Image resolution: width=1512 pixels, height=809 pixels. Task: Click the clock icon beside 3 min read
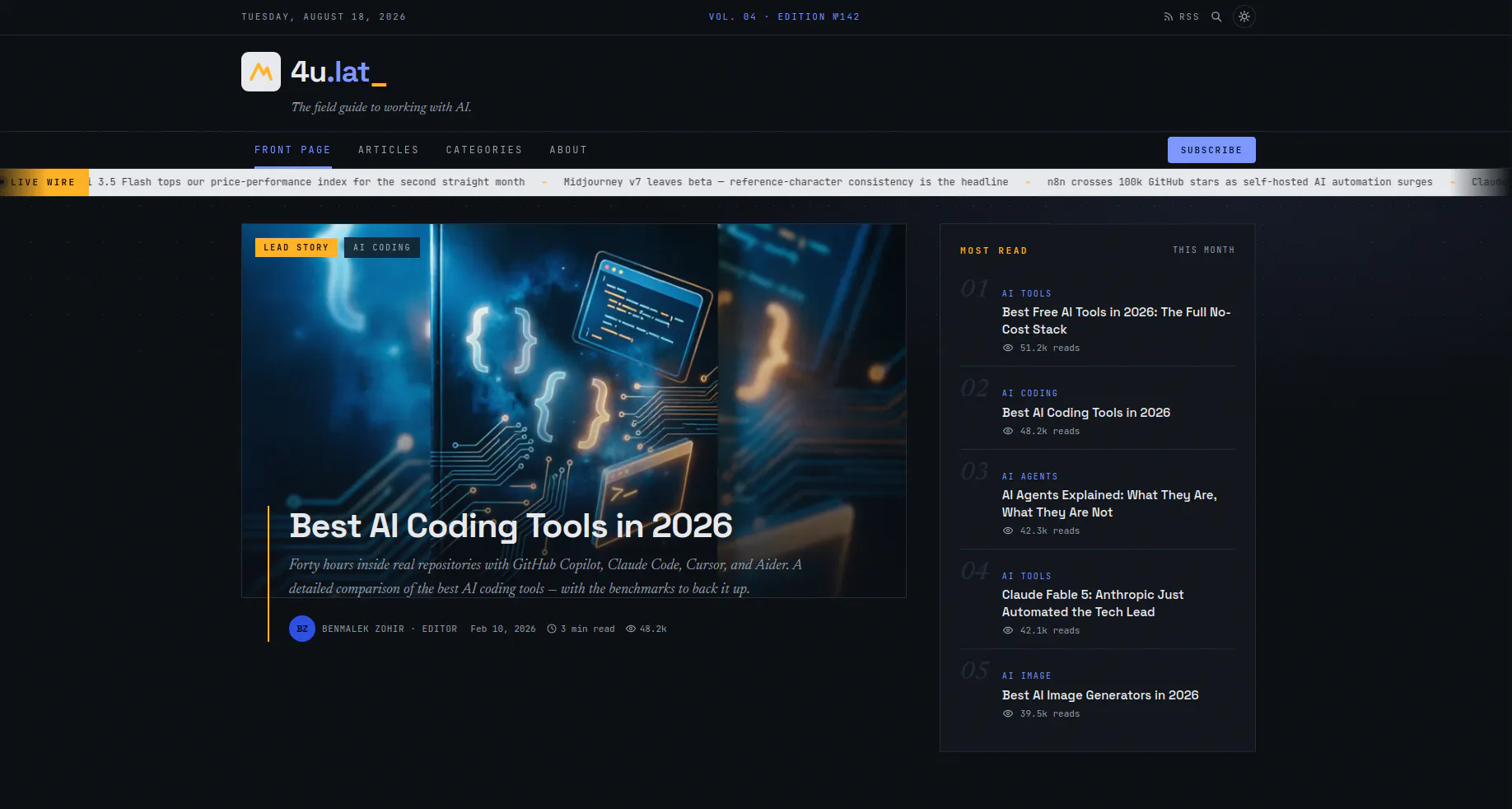(552, 629)
